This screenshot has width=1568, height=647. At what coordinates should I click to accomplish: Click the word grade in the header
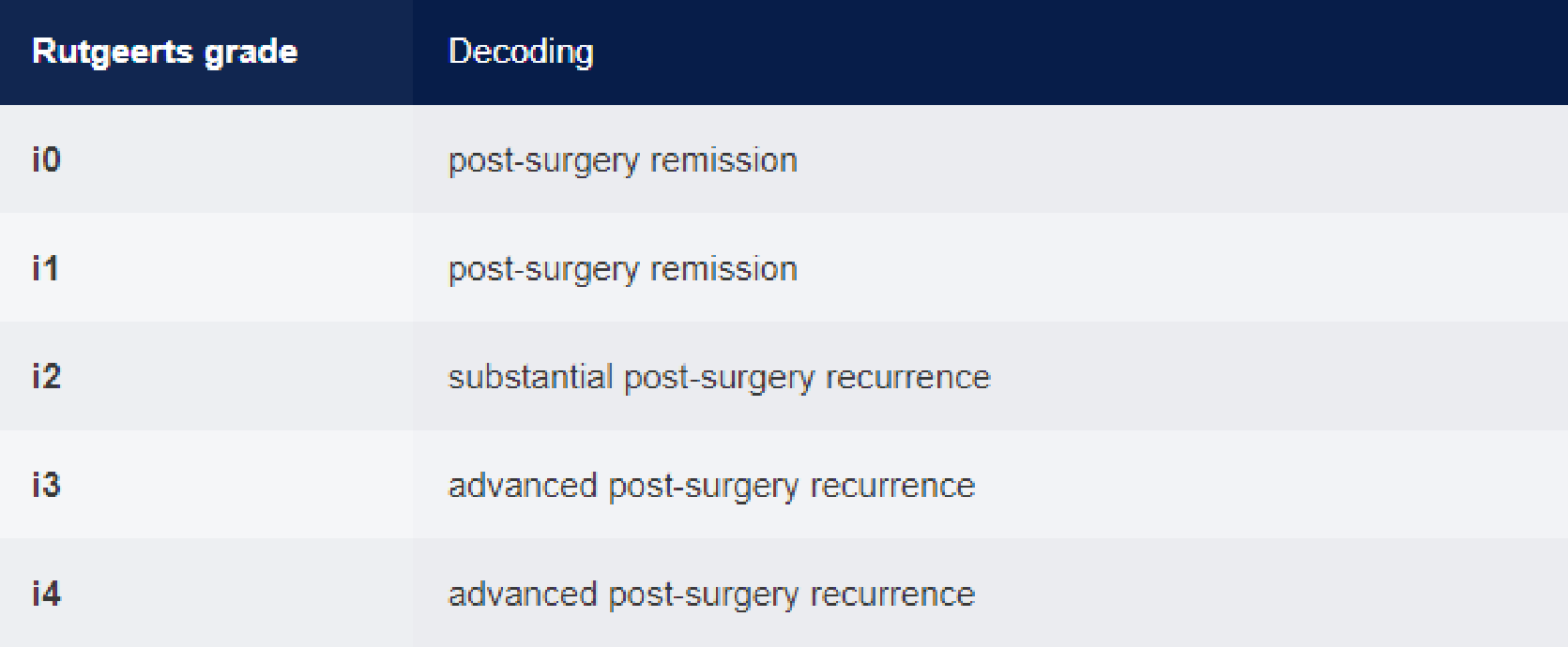tap(251, 52)
